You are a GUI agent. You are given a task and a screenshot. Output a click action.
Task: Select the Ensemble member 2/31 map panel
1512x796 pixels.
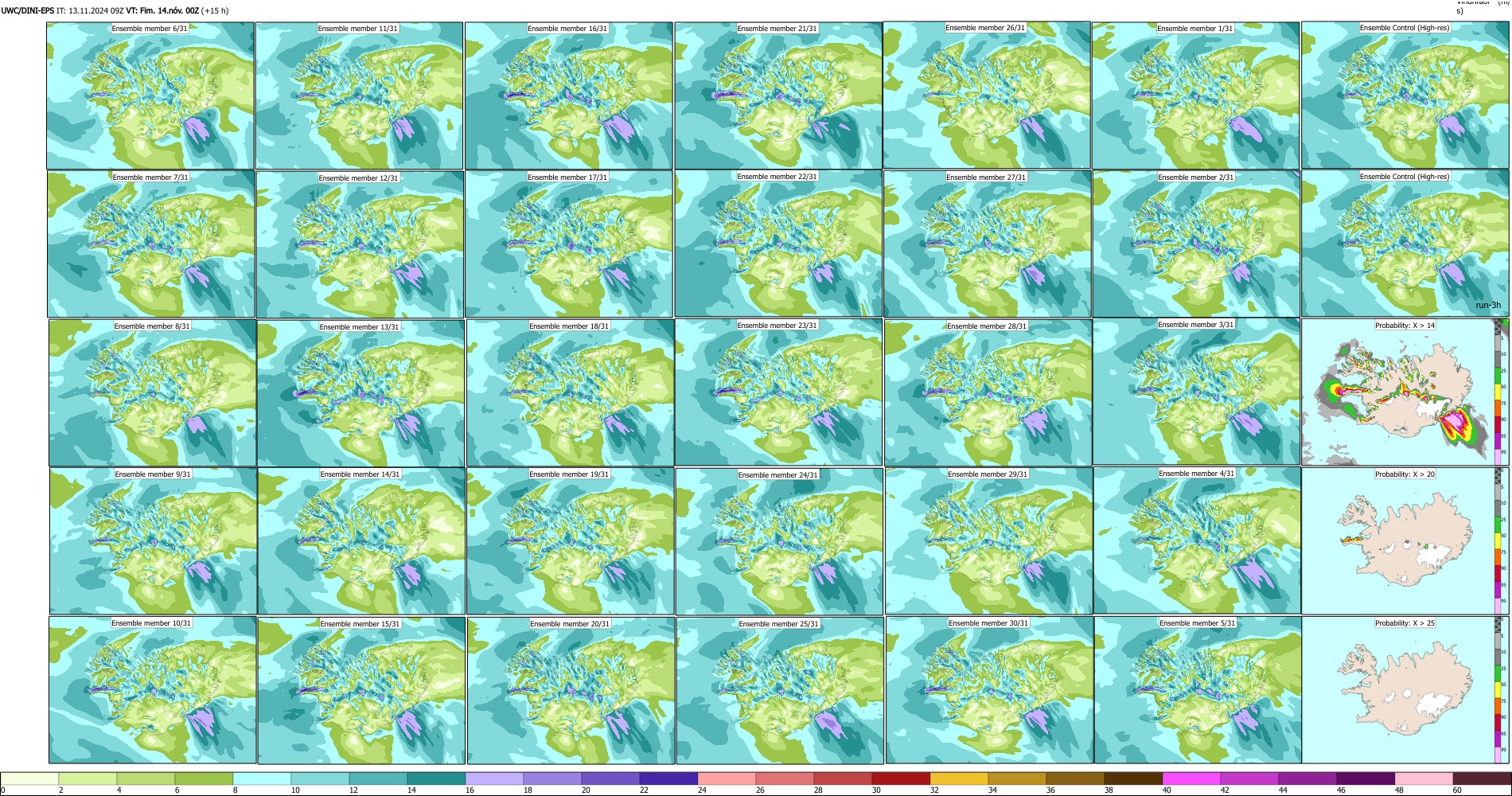coord(1196,244)
